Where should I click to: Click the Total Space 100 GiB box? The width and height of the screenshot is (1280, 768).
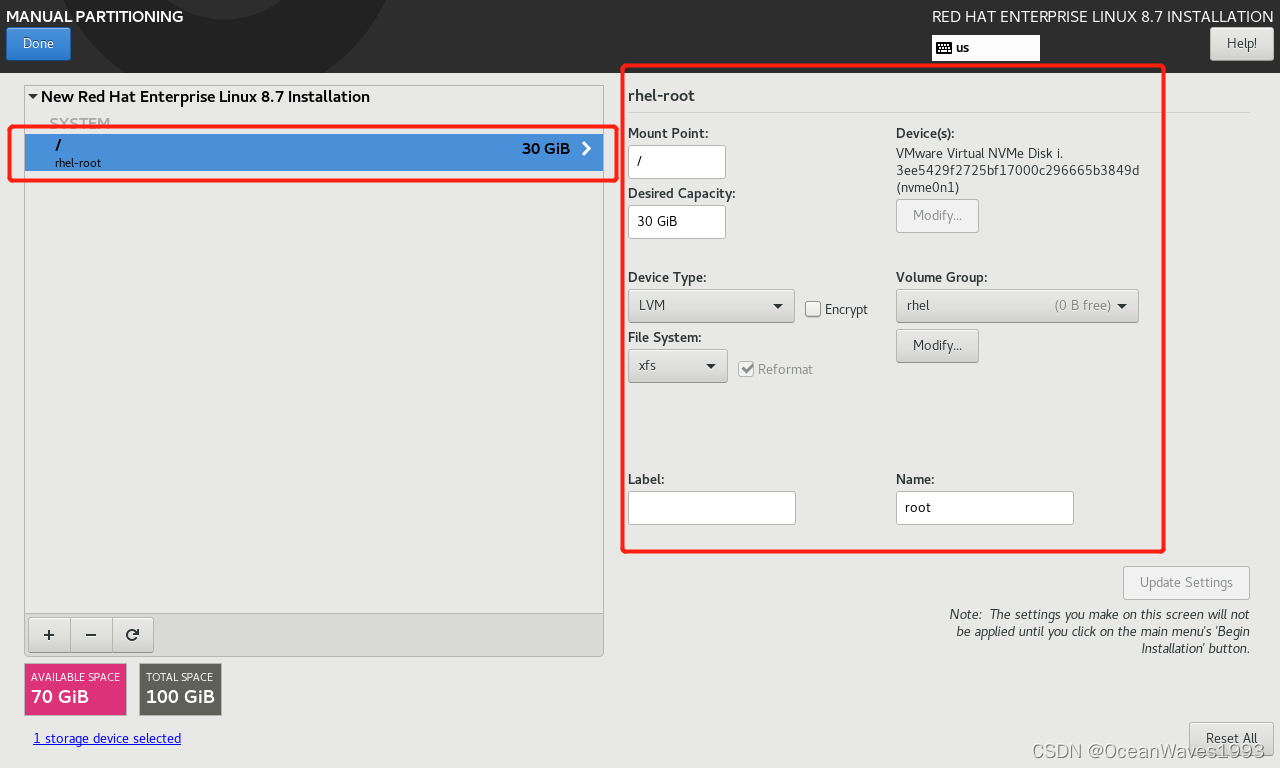click(180, 690)
